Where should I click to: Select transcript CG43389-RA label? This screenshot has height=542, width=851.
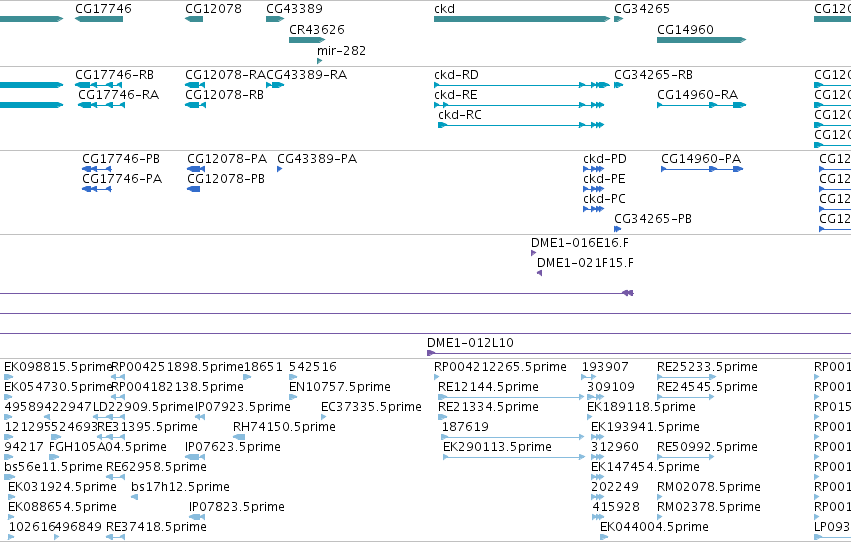[307, 74]
